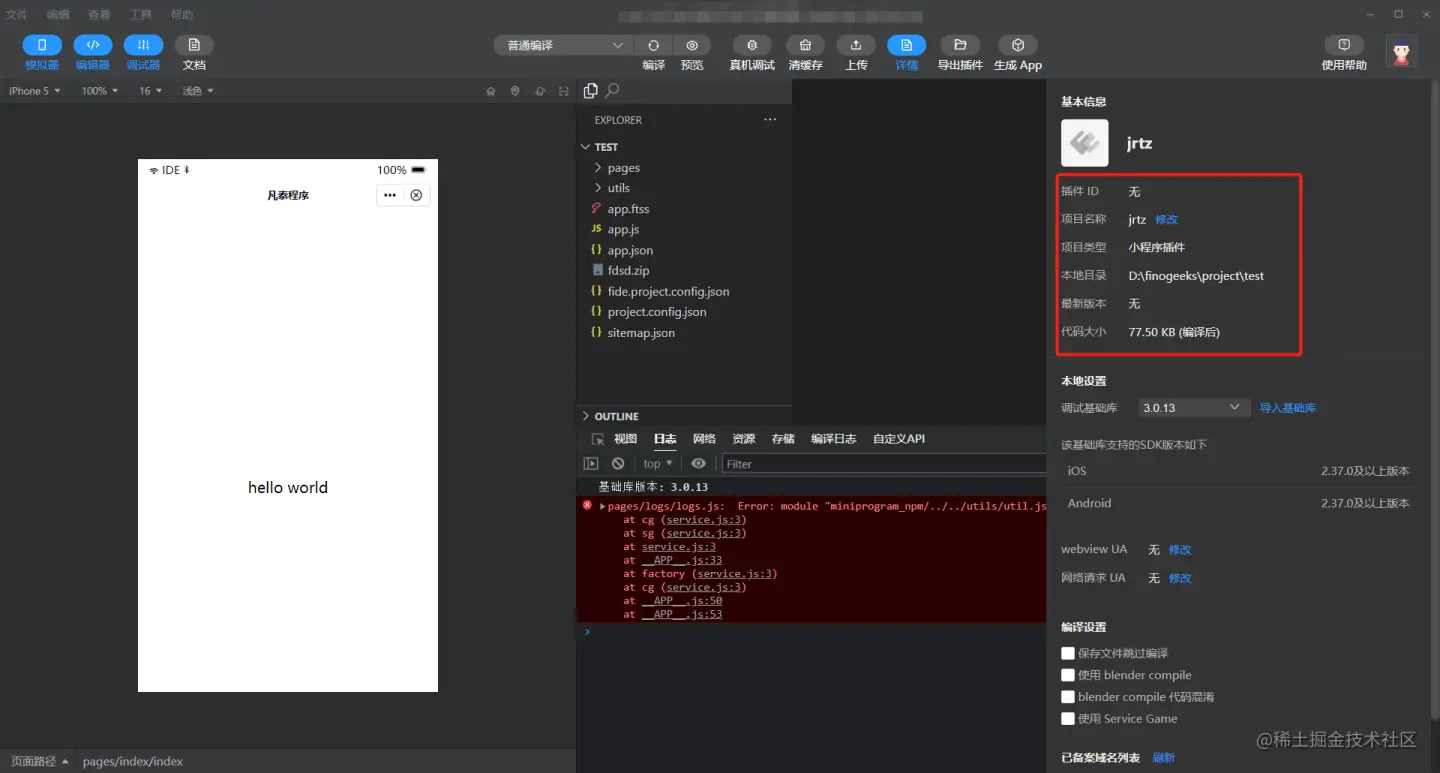
Task: Open the 文档 documentation button
Action: tap(194, 45)
